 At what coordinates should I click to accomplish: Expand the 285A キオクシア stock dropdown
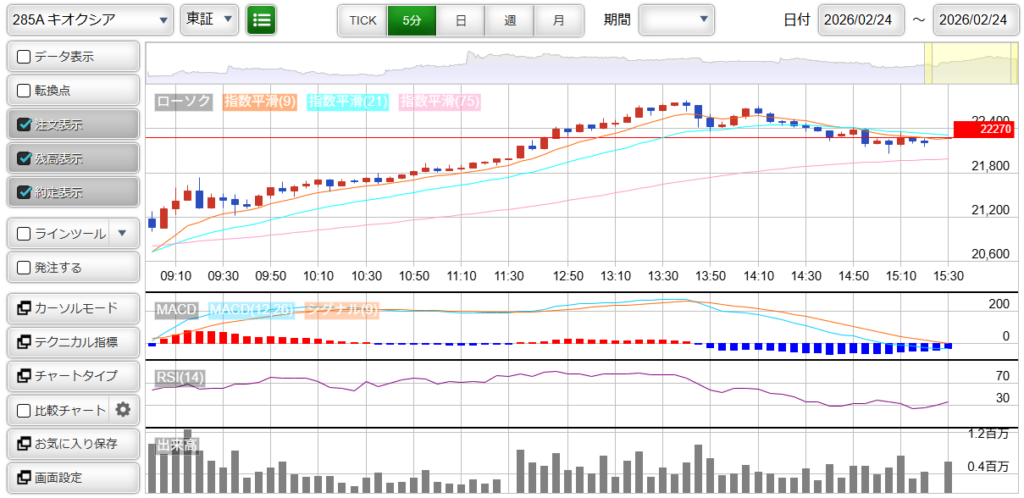point(90,19)
